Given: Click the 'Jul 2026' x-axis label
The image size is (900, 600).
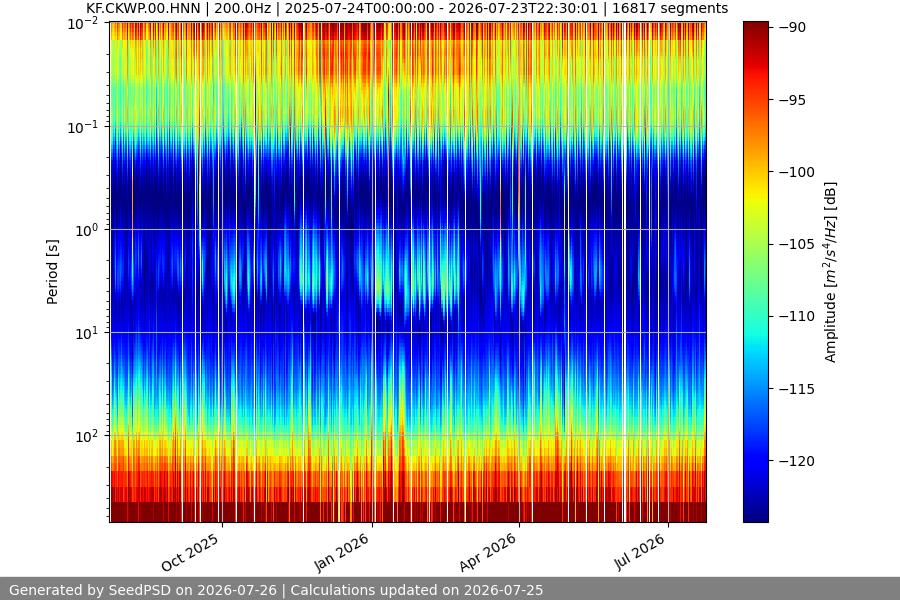Looking at the screenshot, I should 639,552.
